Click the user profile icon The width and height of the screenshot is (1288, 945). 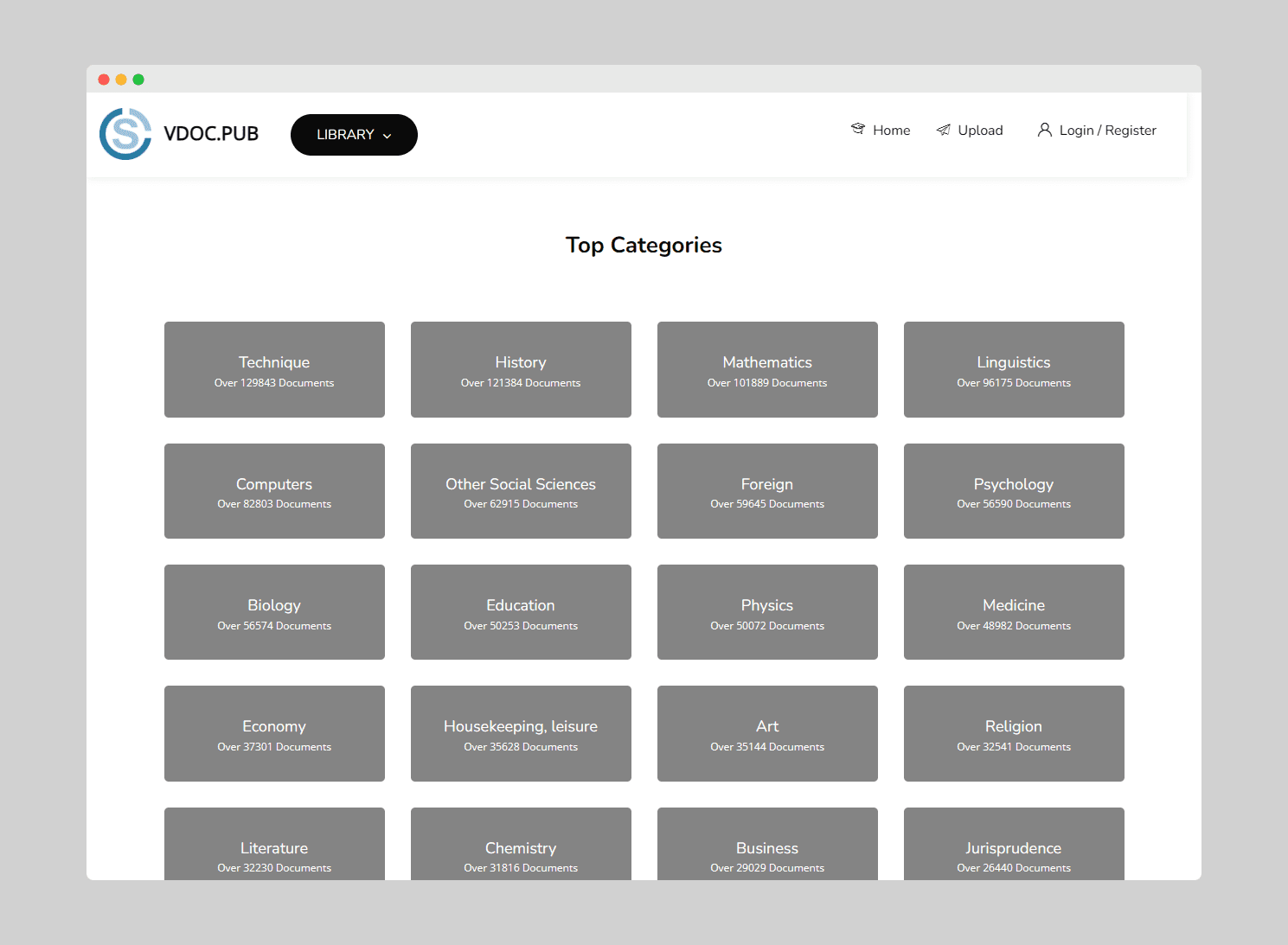1045,130
